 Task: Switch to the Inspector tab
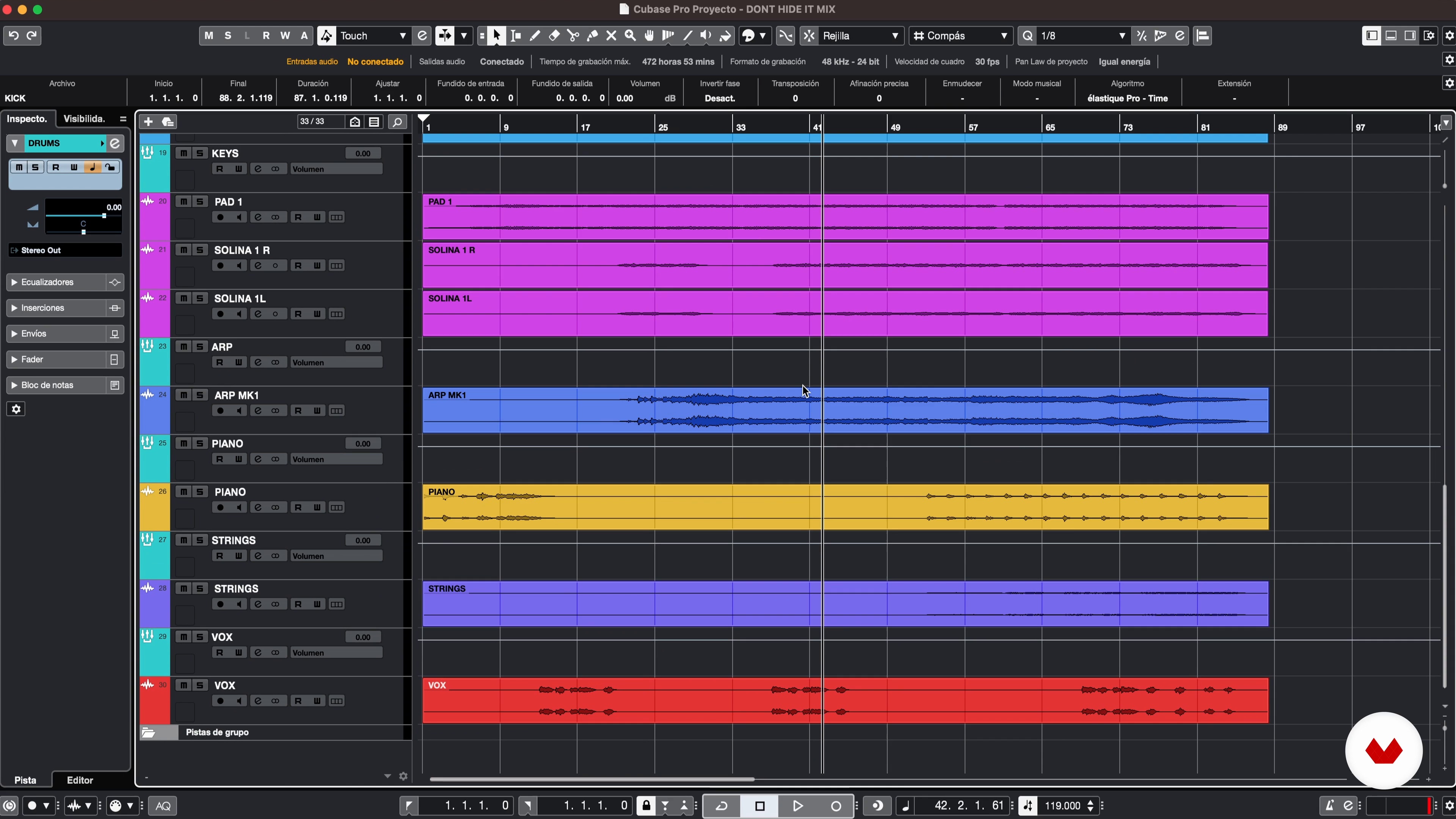point(27,119)
